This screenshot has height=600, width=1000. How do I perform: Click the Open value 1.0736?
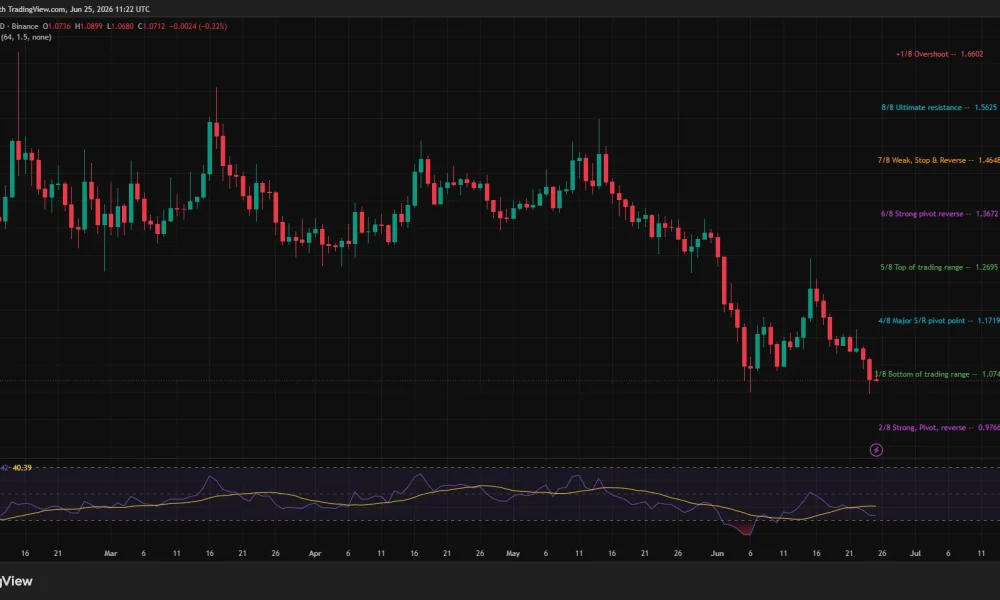pyautogui.click(x=57, y=26)
